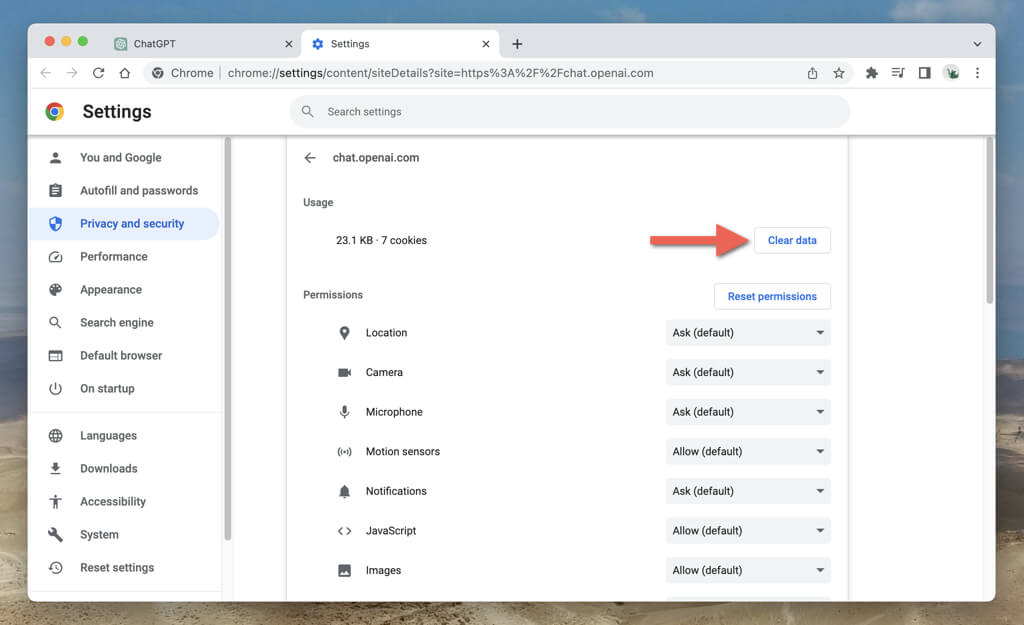
Task: Toggle the browser side panel icon
Action: tap(924, 73)
